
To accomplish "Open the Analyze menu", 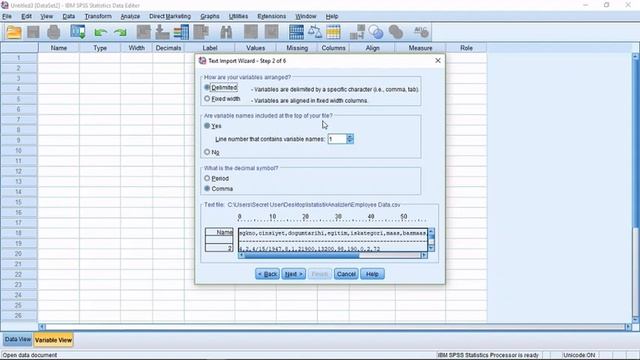I will coord(130,16).
